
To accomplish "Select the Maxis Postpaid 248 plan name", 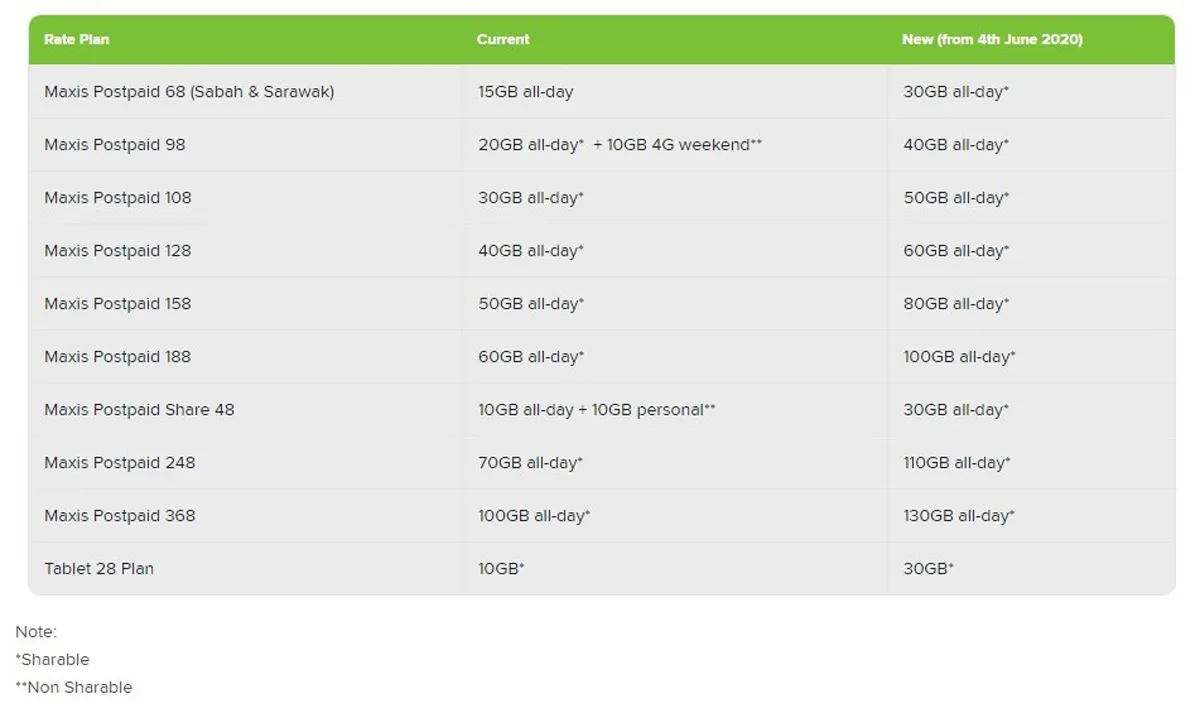I will click(120, 463).
